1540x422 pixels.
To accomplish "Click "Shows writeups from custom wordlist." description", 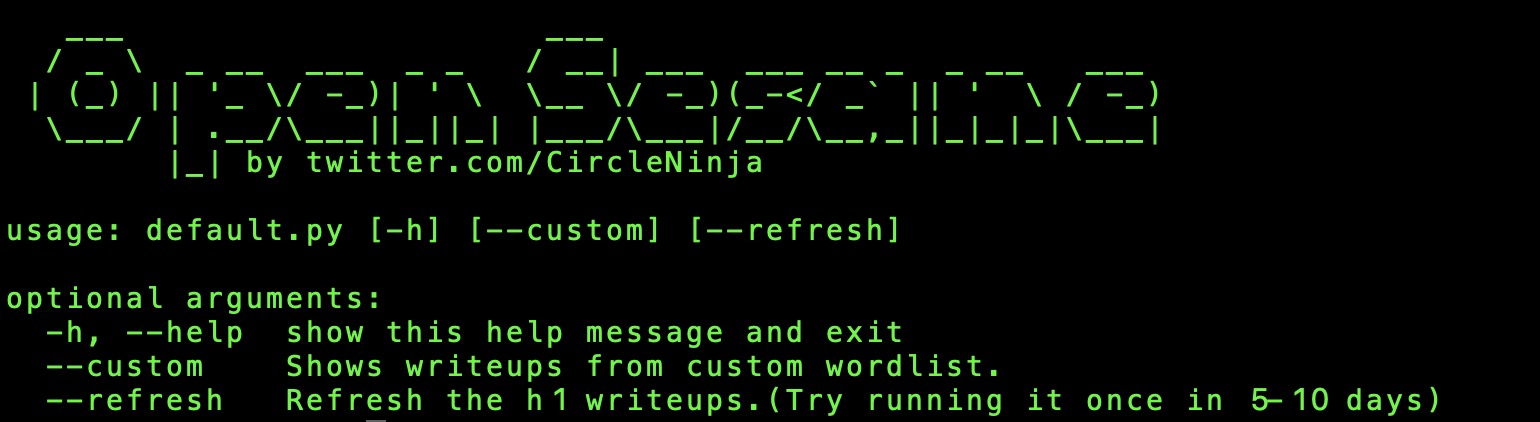I will [x=644, y=367].
